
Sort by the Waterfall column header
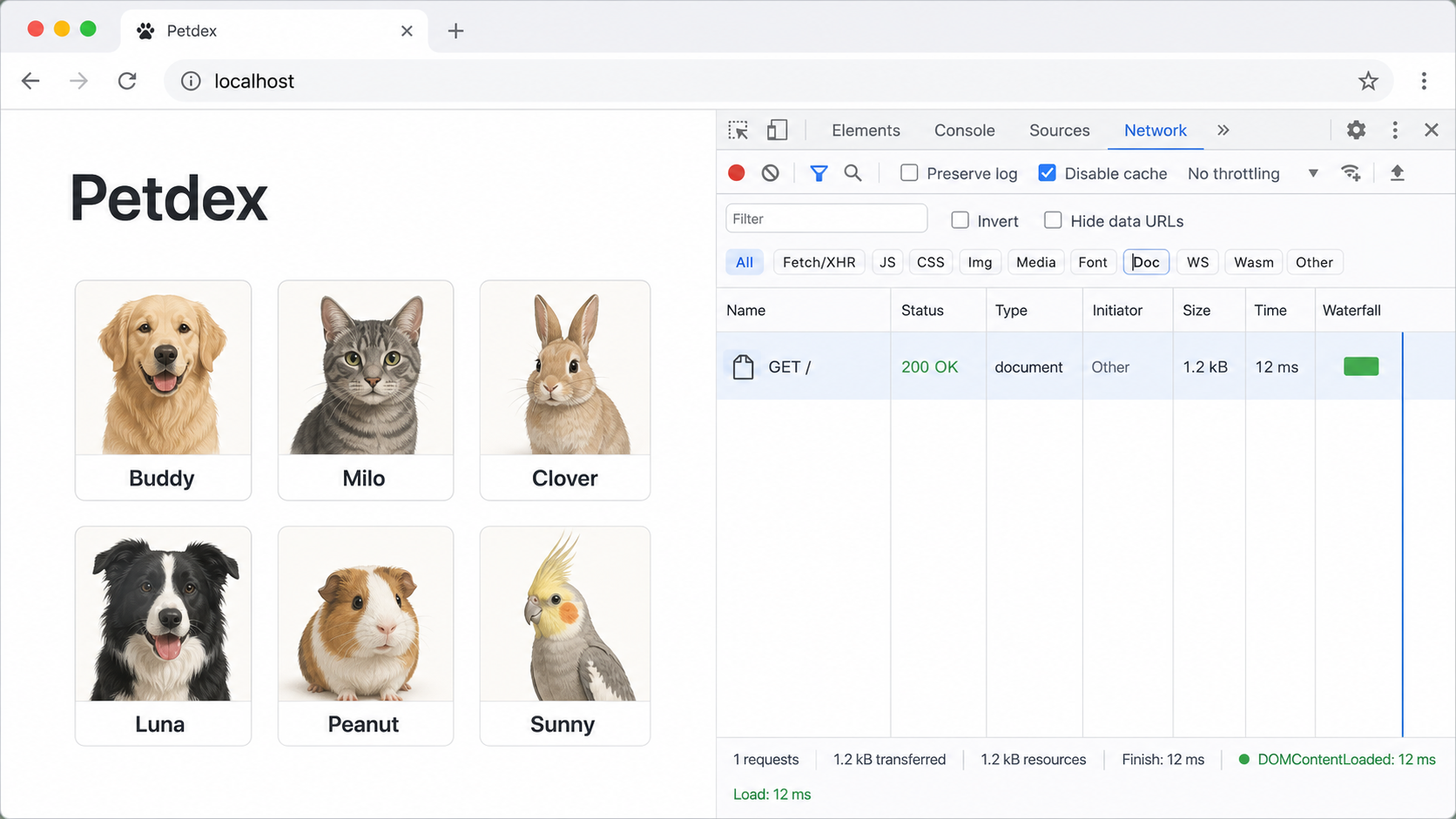(x=1385, y=310)
